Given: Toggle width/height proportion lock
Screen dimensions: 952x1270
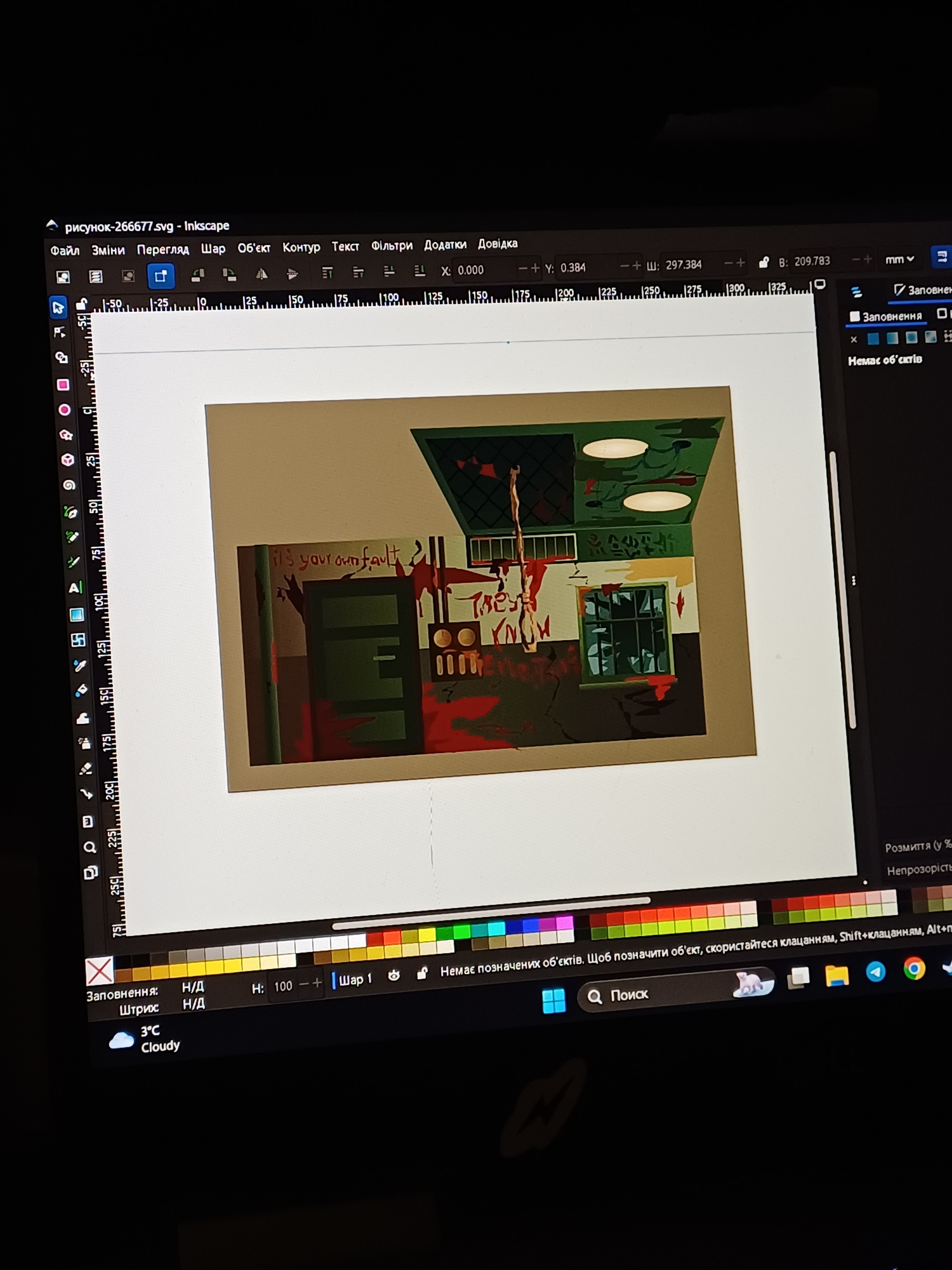Looking at the screenshot, I should (x=764, y=262).
